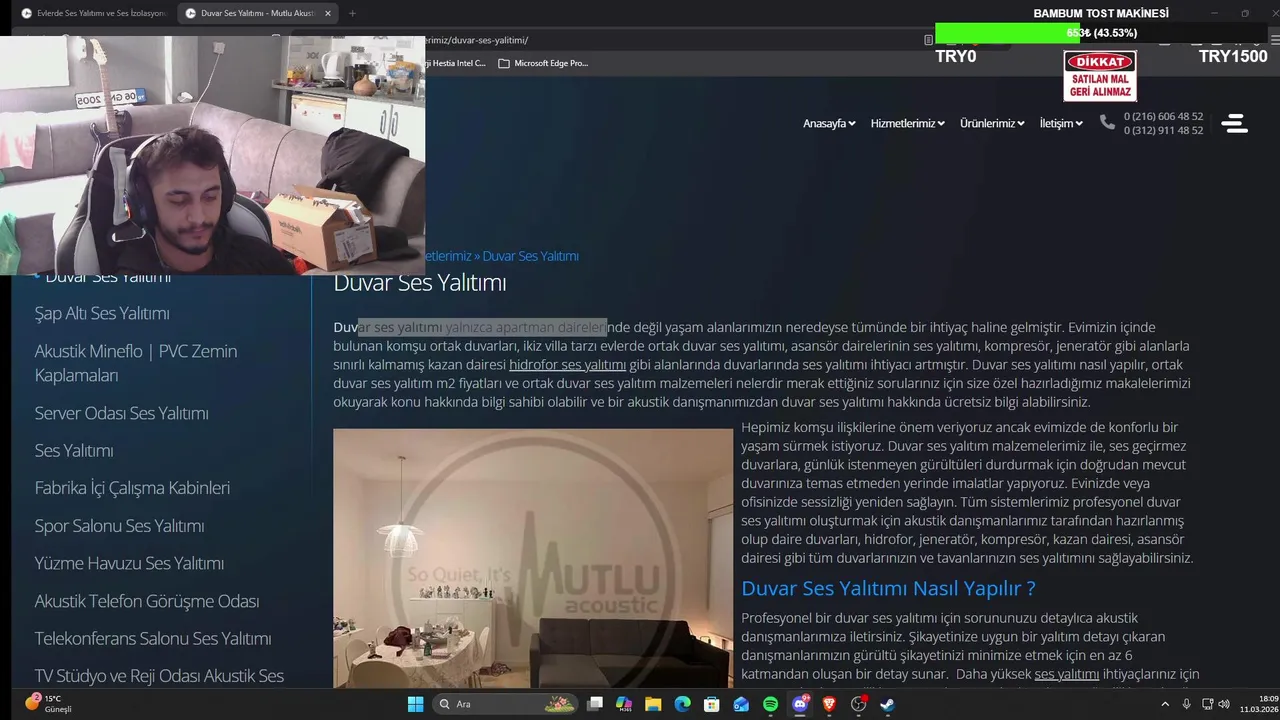
Task: Open Fabrika İçi Çalışma Kabinleri link
Action: 132,488
